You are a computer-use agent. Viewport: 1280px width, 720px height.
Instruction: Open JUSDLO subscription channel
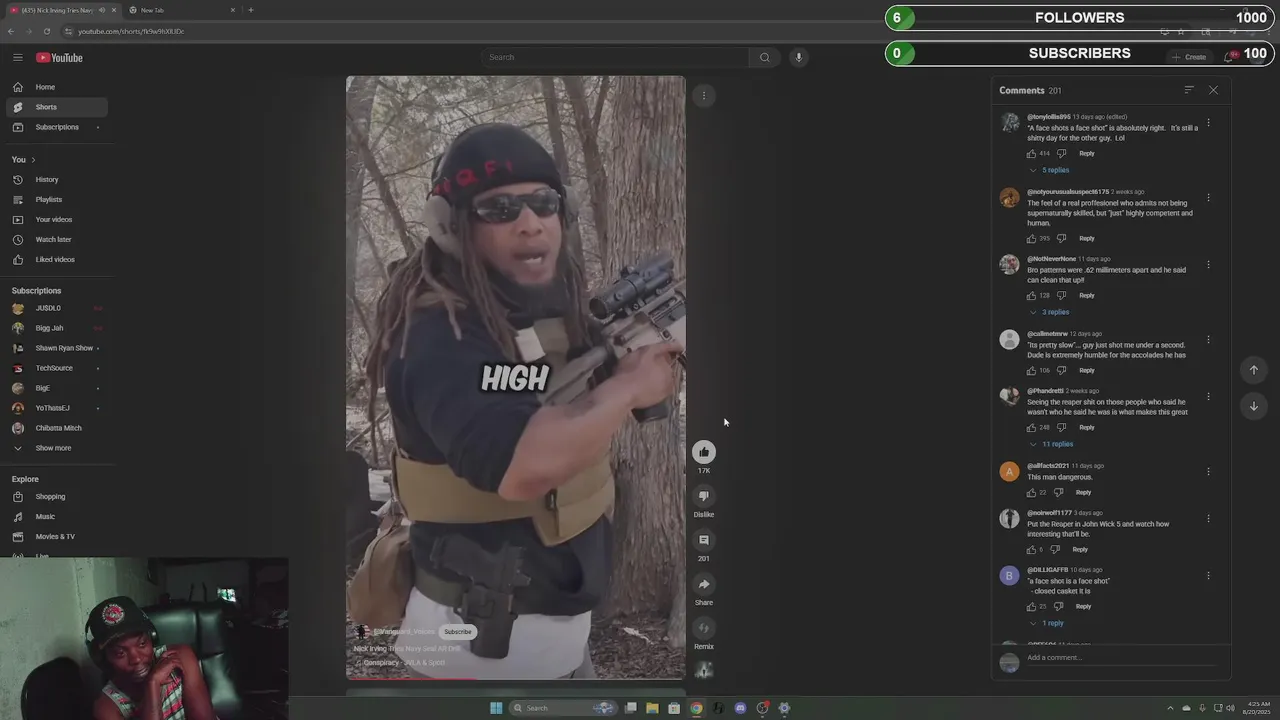(x=57, y=308)
